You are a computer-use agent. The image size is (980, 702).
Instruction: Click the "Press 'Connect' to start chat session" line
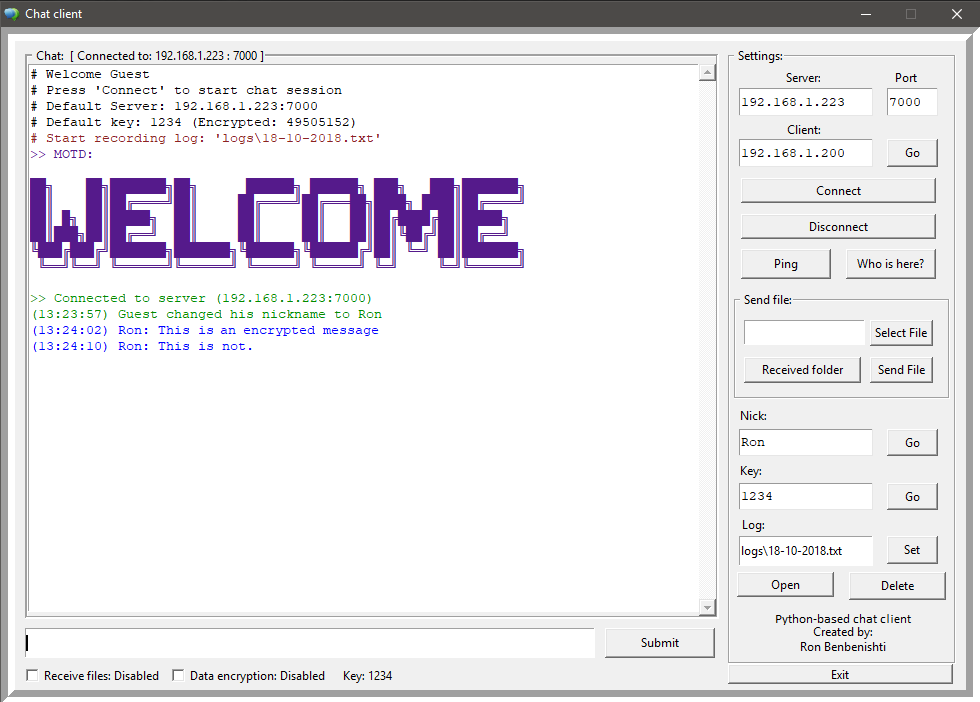coord(186,90)
